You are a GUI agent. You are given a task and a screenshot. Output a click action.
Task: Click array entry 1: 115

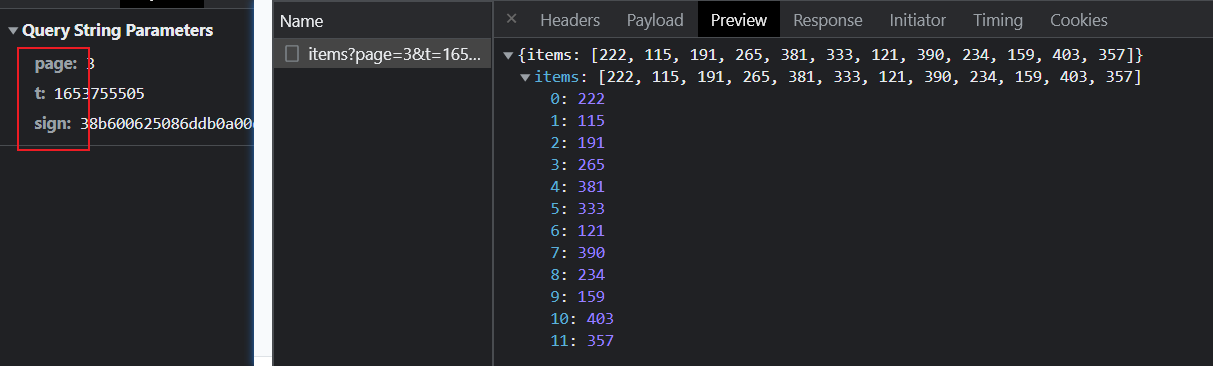[x=577, y=121]
